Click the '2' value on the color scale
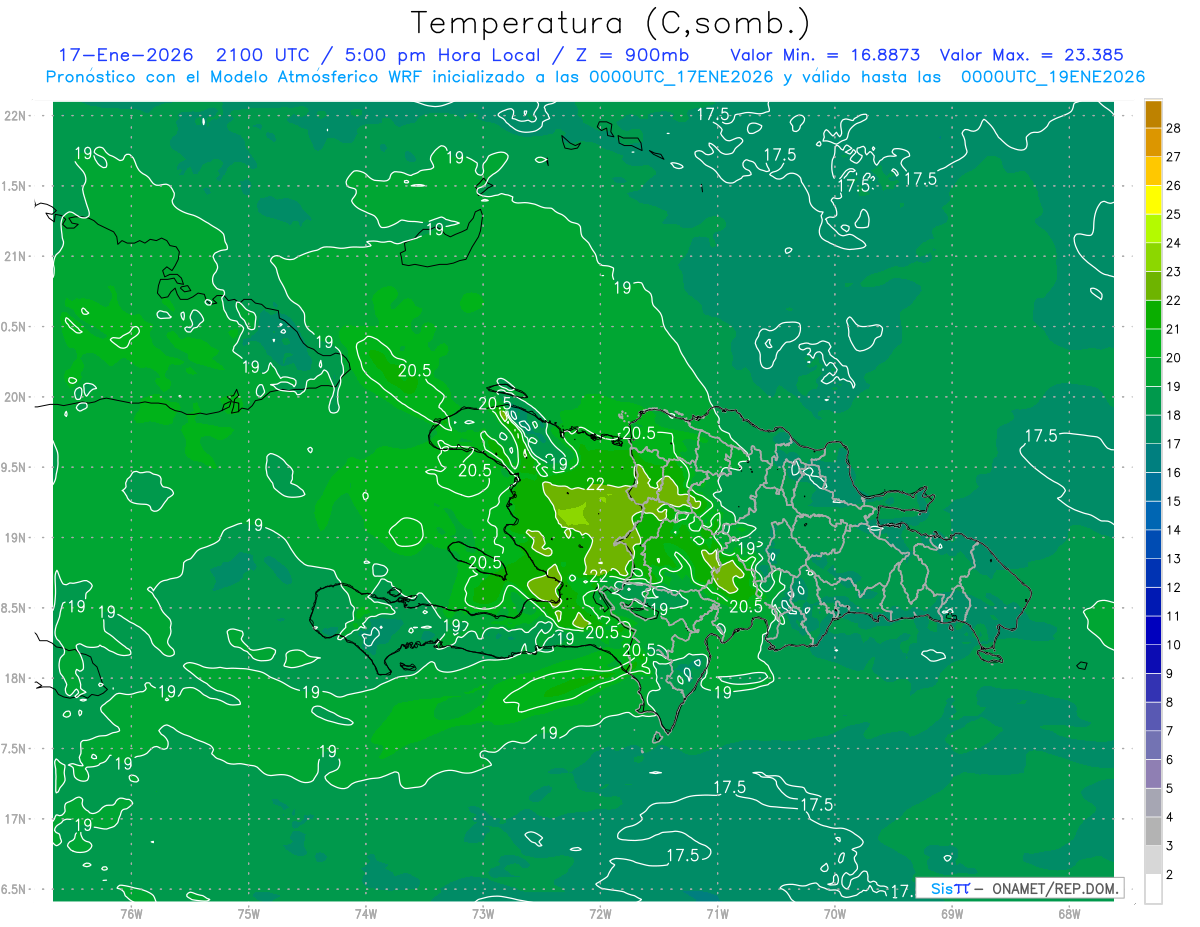The width and height of the screenshot is (1200, 927). pos(1170,875)
